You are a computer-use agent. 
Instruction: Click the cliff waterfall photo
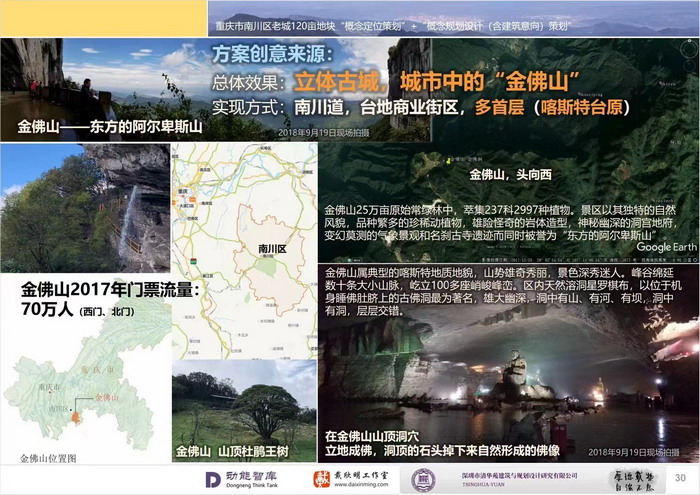tap(85, 208)
